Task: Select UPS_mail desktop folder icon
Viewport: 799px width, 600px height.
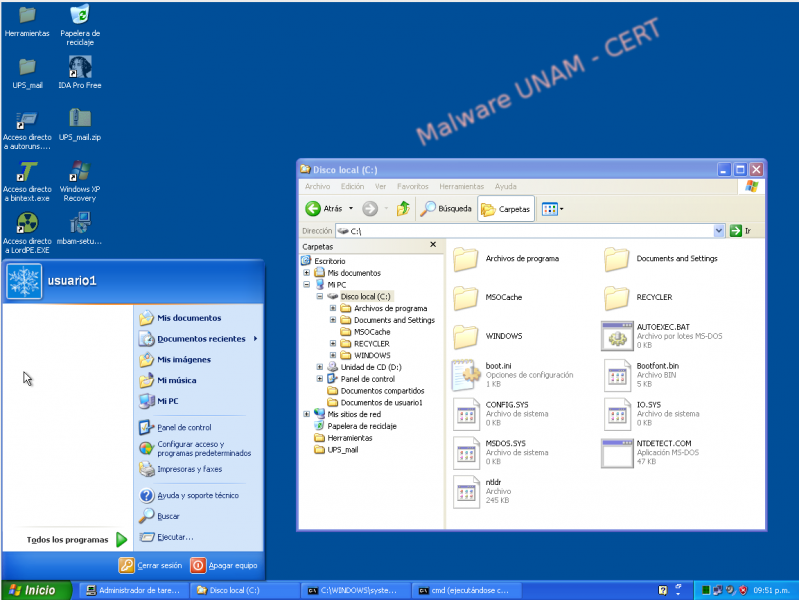Action: pyautogui.click(x=27, y=73)
